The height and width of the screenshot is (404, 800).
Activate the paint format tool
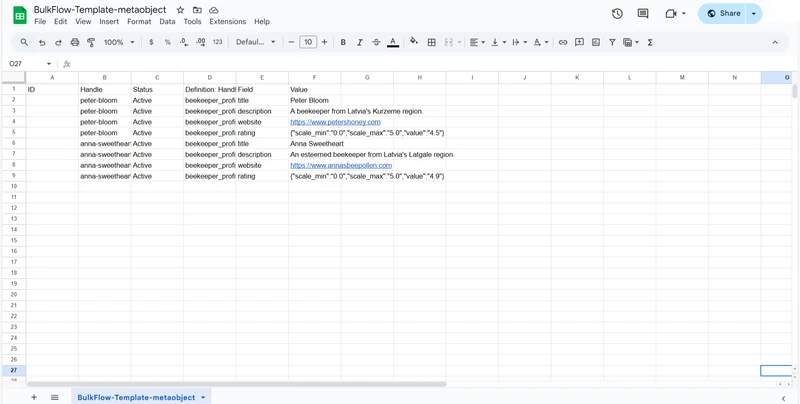[91, 42]
